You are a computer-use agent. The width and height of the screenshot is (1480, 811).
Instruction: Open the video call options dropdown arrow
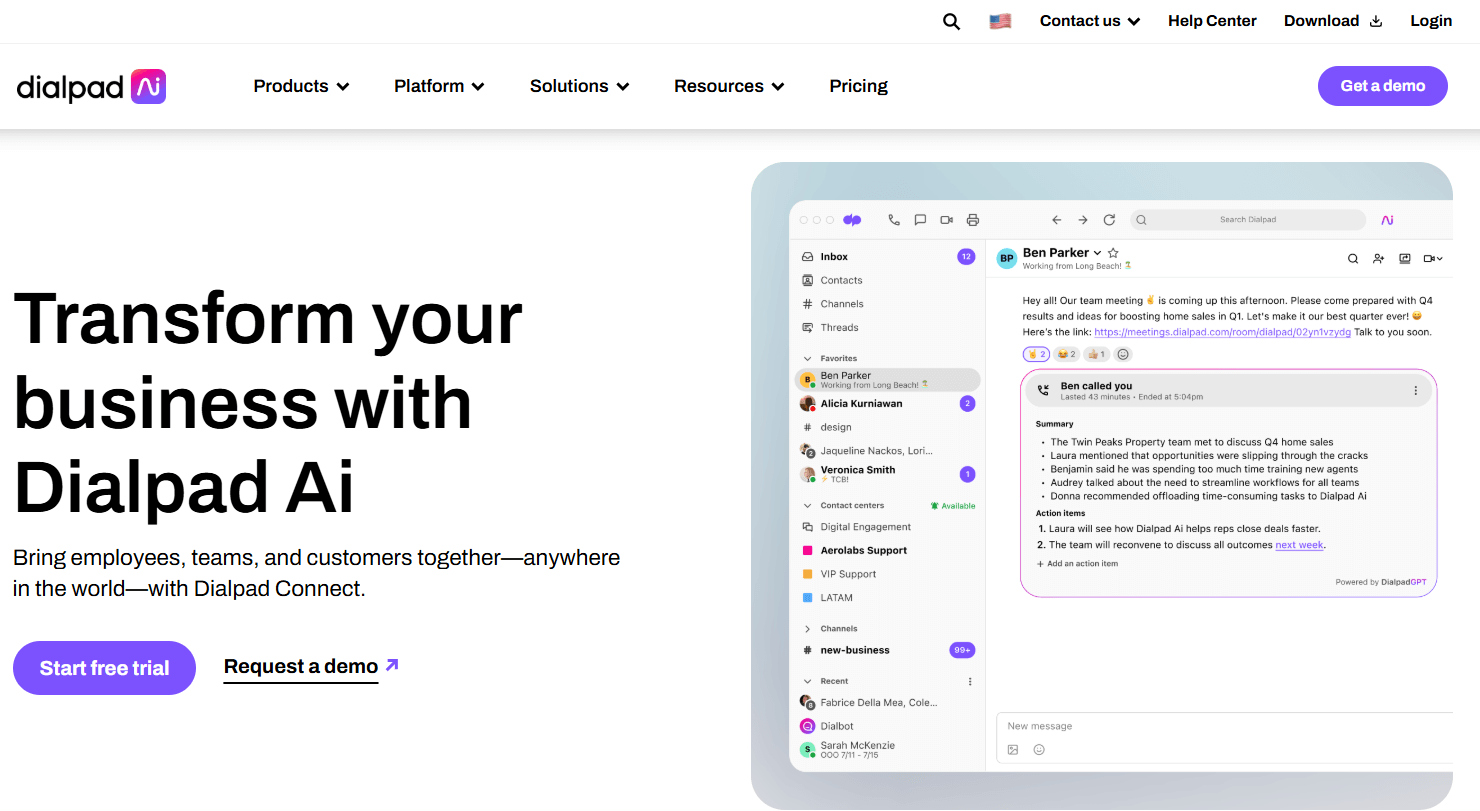[1440, 259]
